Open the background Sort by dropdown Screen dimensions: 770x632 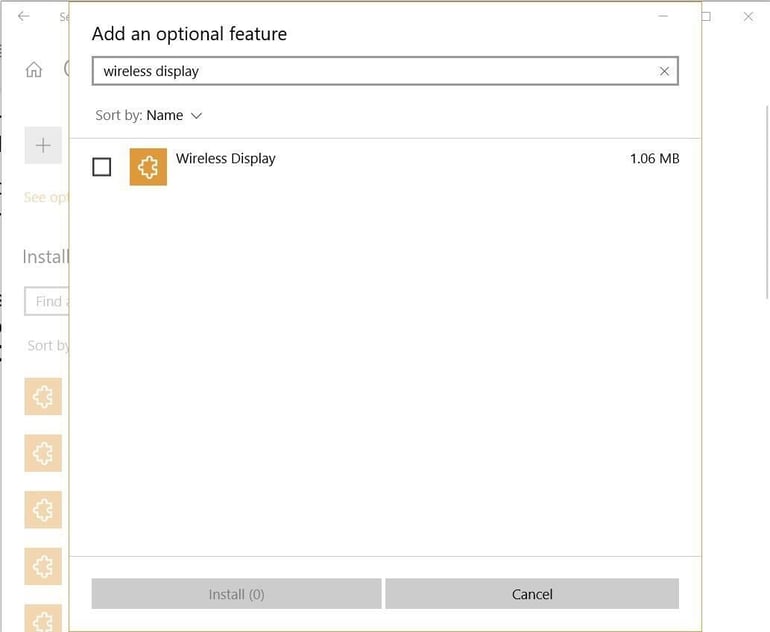(x=48, y=346)
